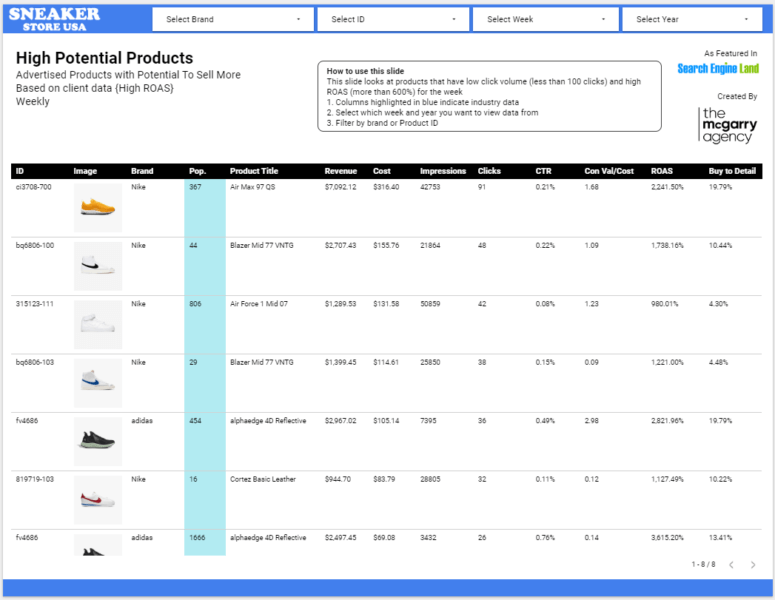This screenshot has height=600, width=775.
Task: Click the Impressions column header
Action: tap(442, 171)
